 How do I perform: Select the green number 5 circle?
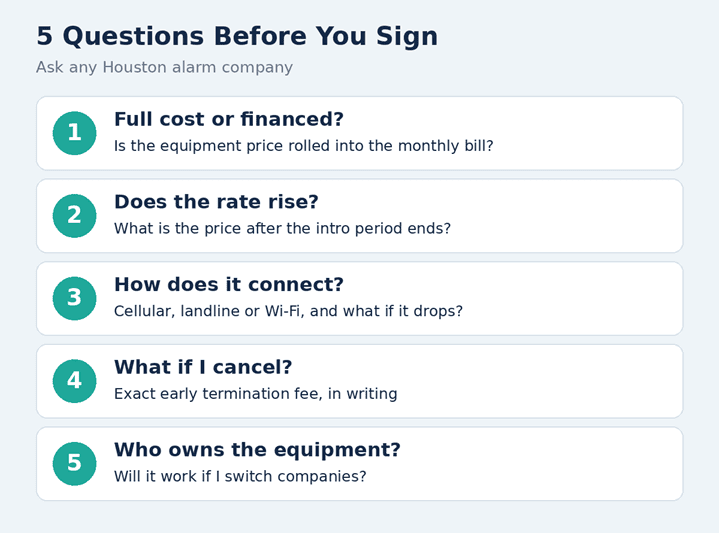click(x=75, y=463)
